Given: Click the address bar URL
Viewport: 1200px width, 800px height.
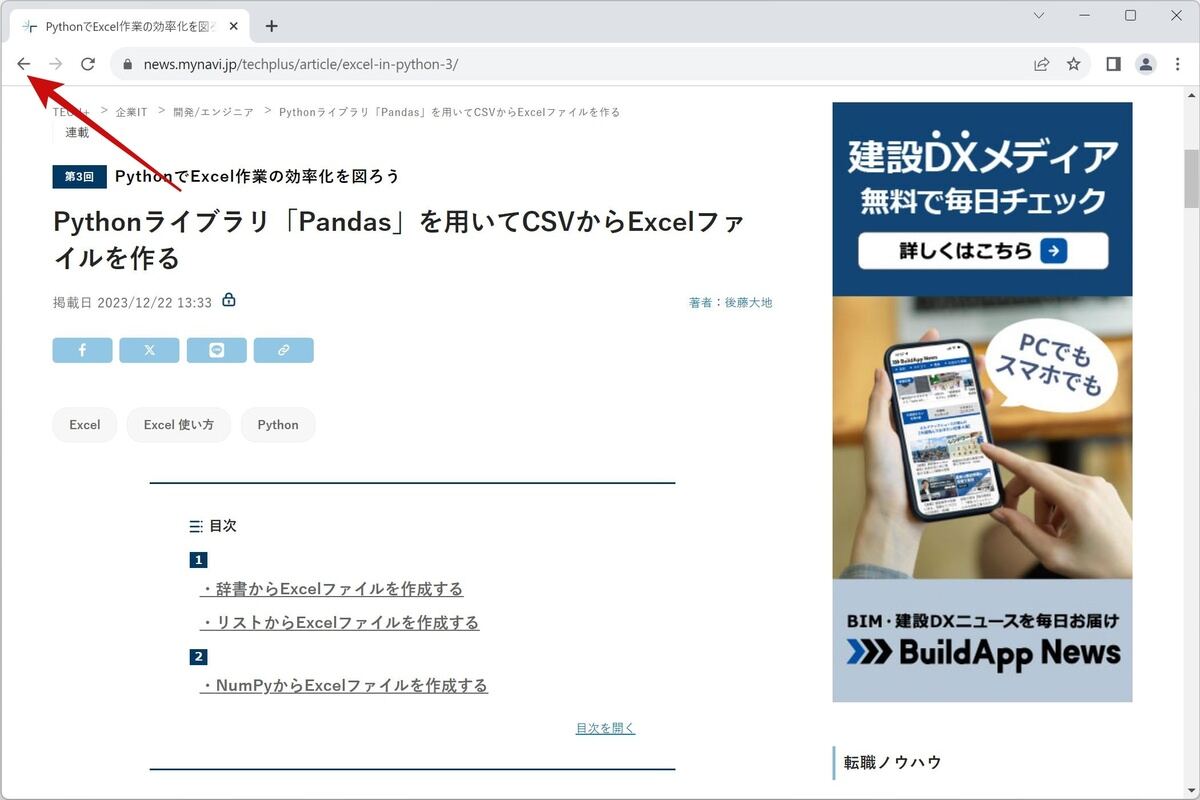Looking at the screenshot, I should click(301, 64).
